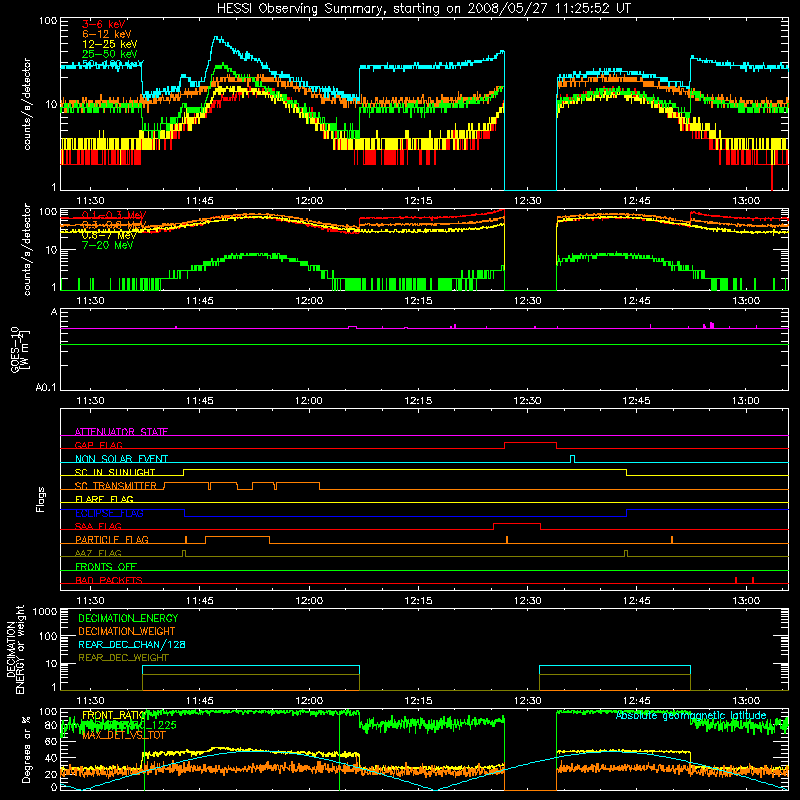
Task: Select the ATTENUATOR_STATE flag label
Action: [121, 432]
